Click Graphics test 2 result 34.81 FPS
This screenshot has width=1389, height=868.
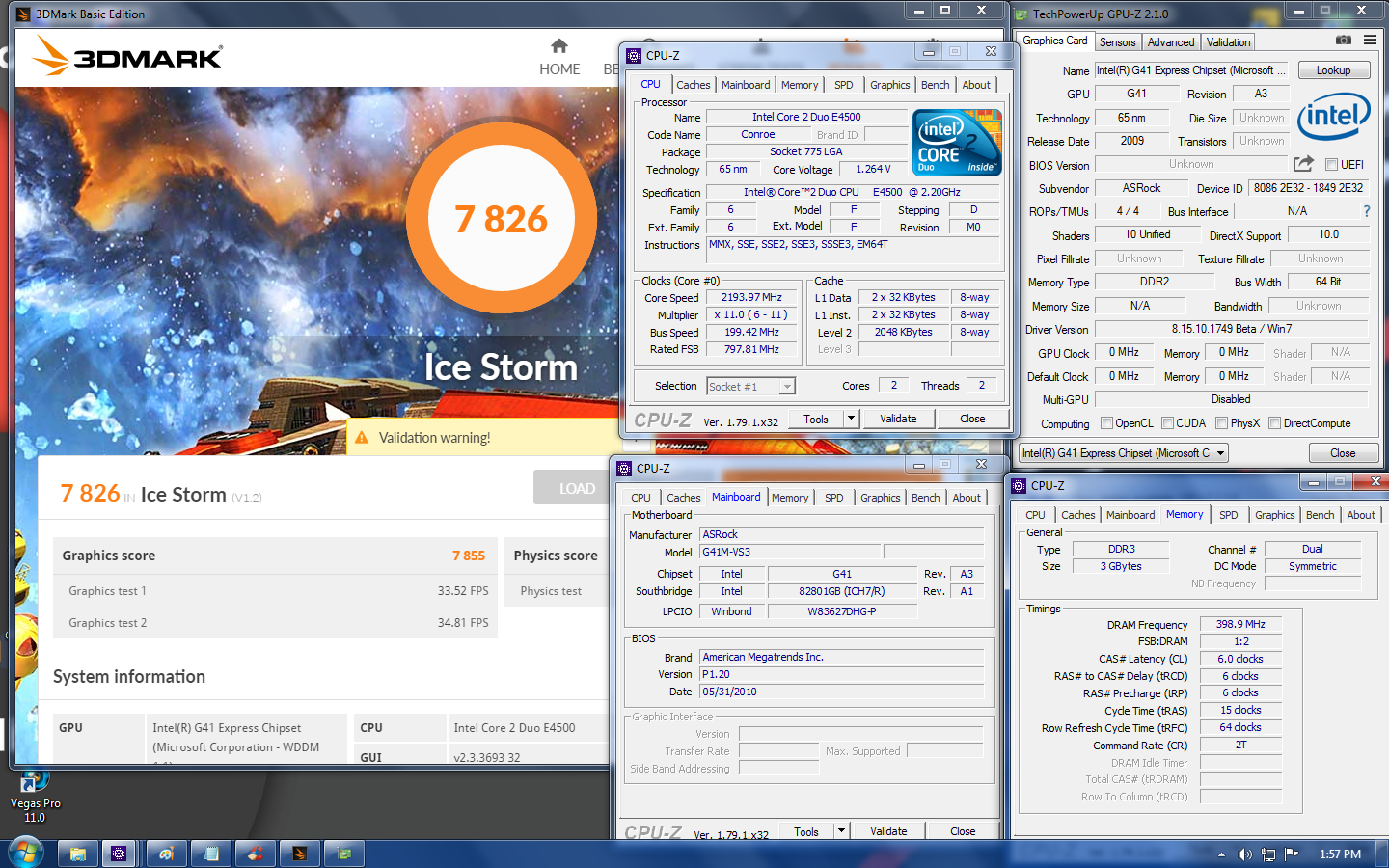(463, 623)
